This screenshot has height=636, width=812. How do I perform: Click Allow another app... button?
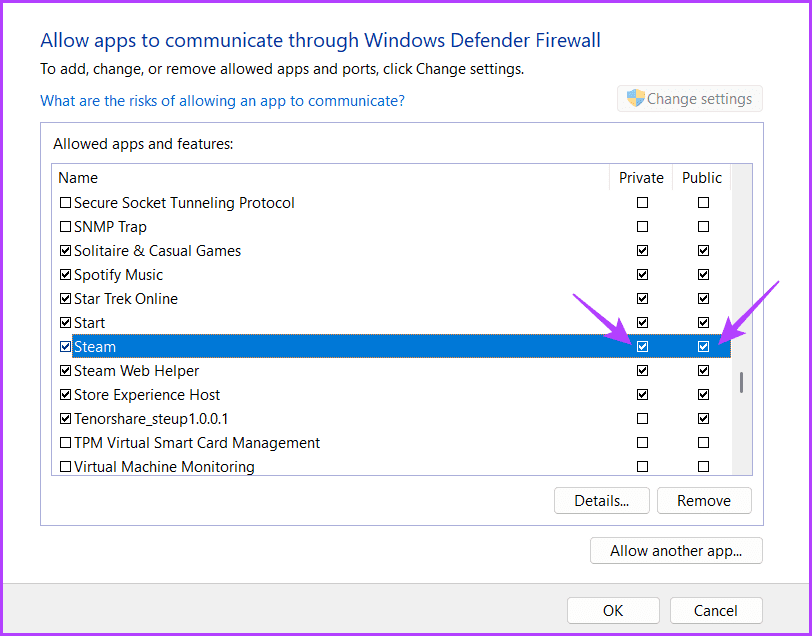676,551
